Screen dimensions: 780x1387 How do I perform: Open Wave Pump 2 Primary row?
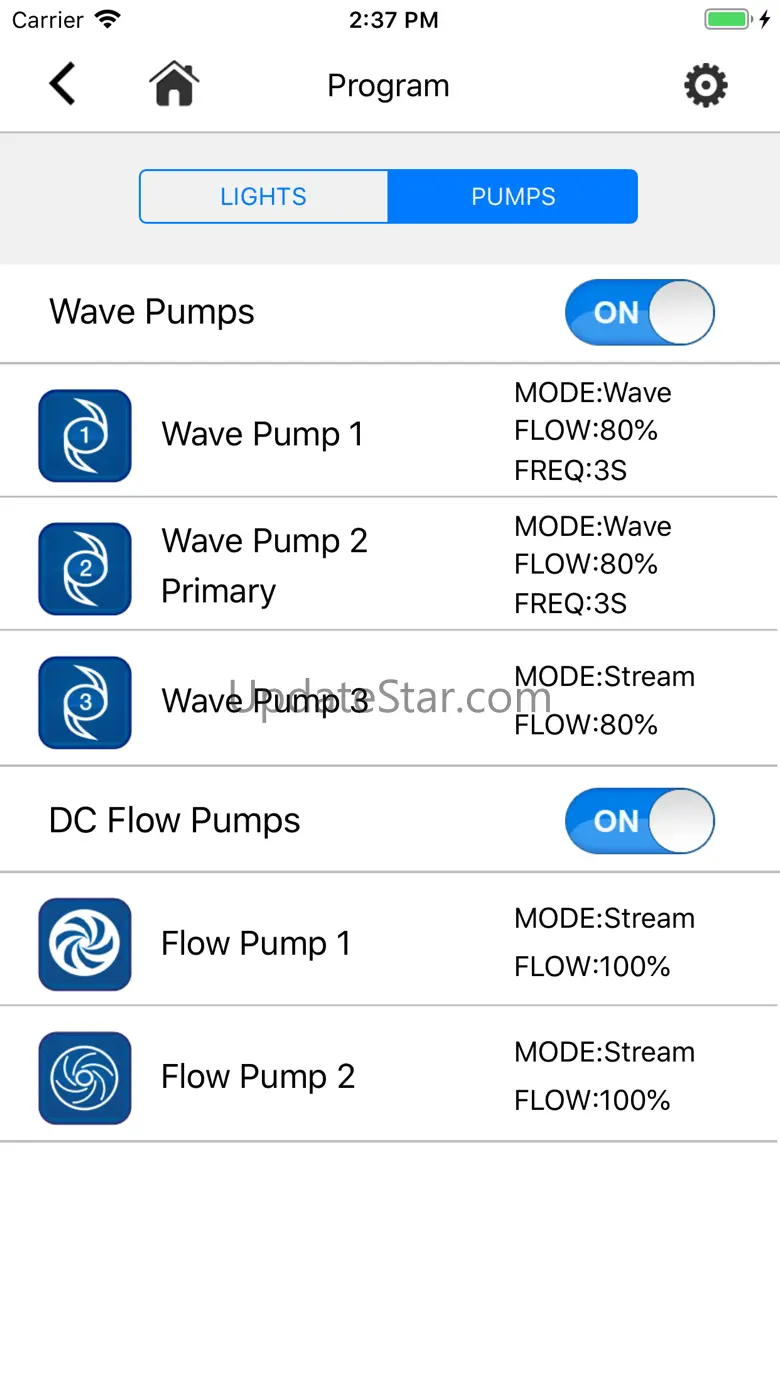(x=389, y=564)
